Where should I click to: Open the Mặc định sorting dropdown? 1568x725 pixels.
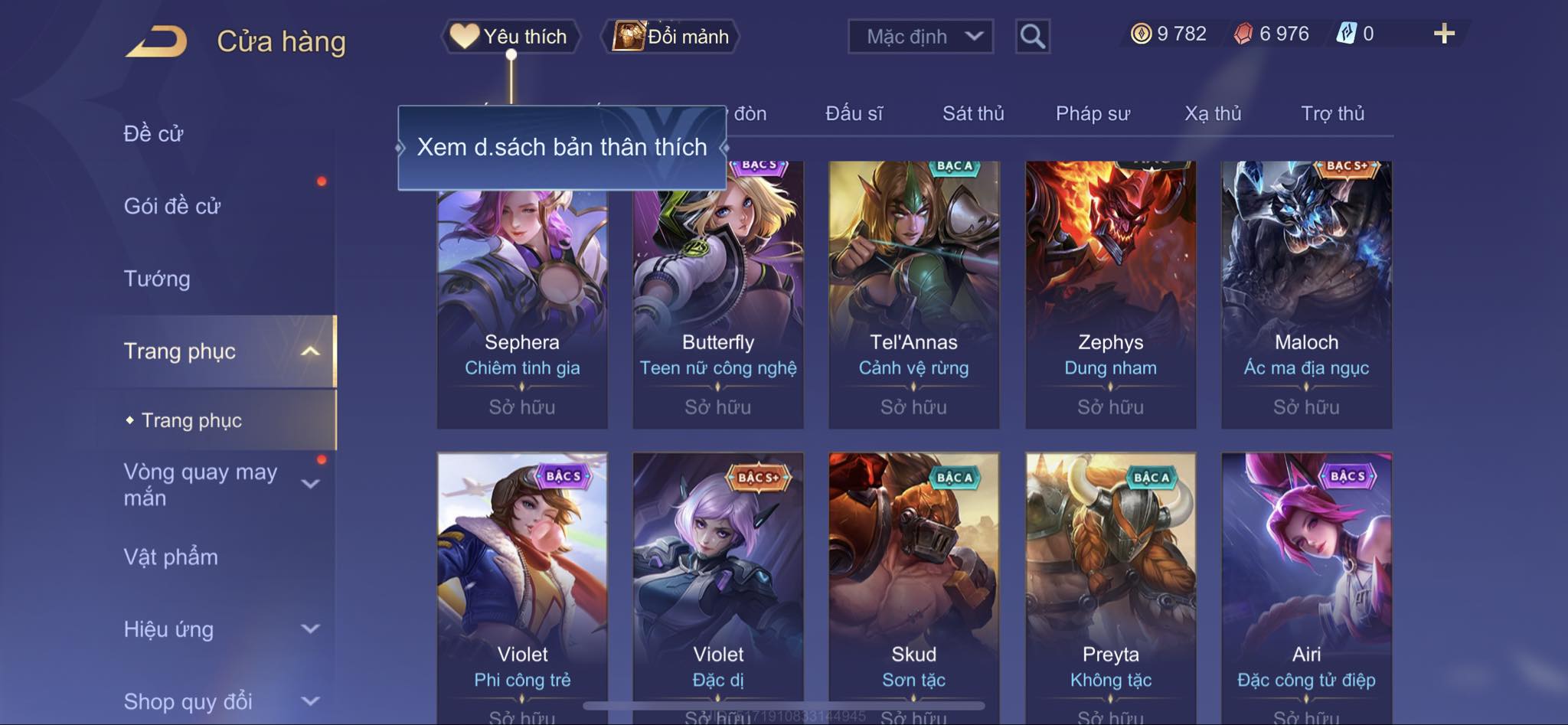(920, 36)
